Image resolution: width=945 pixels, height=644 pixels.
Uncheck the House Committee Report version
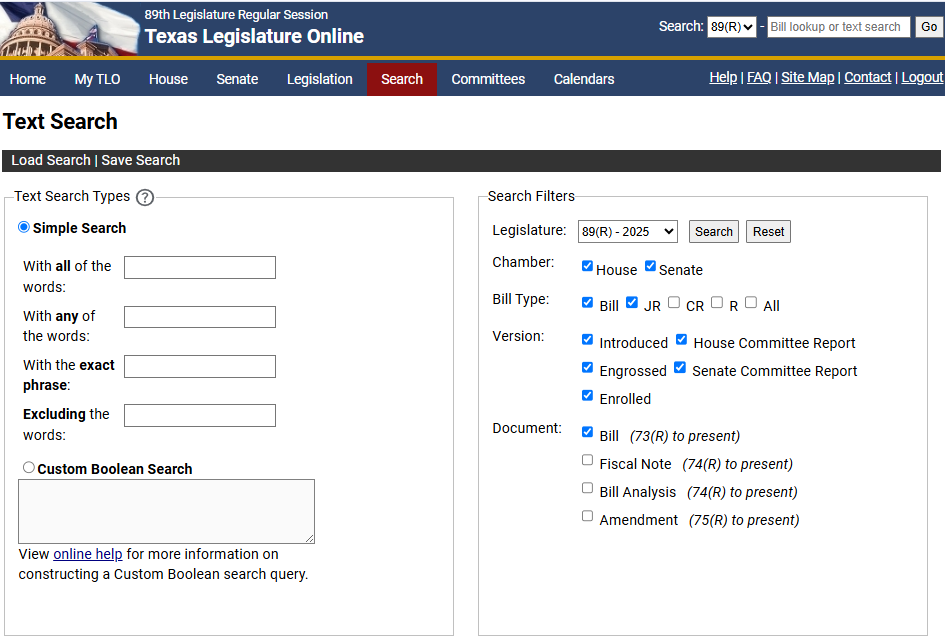(x=681, y=340)
